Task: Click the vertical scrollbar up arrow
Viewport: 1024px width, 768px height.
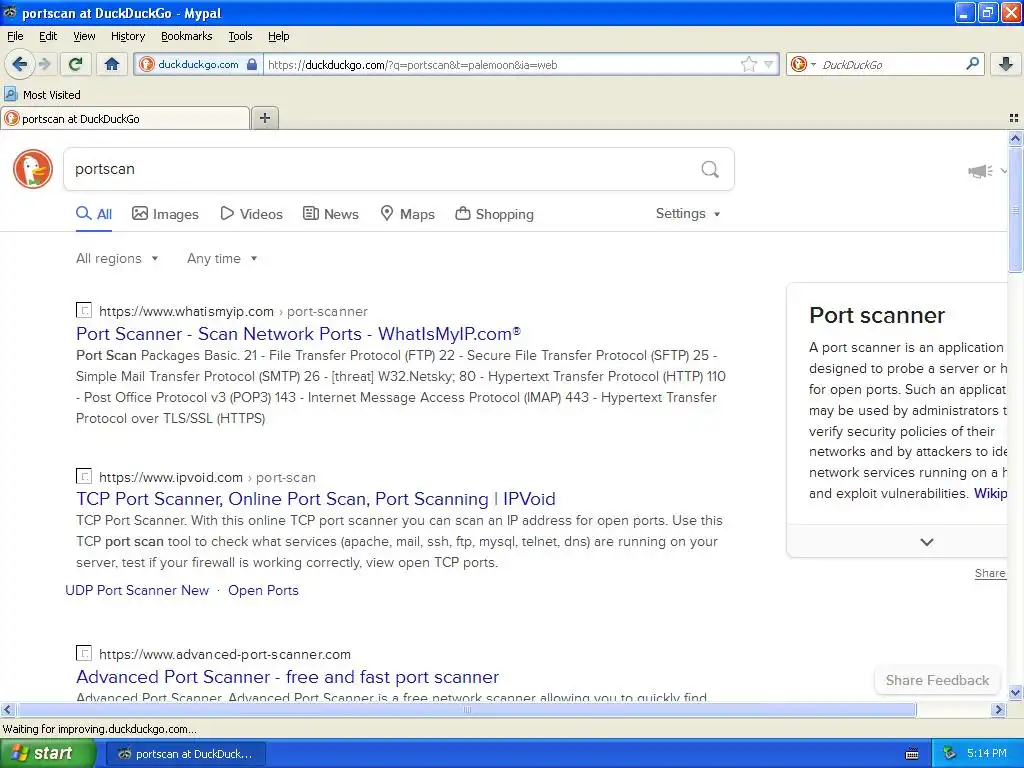Action: (1015, 138)
